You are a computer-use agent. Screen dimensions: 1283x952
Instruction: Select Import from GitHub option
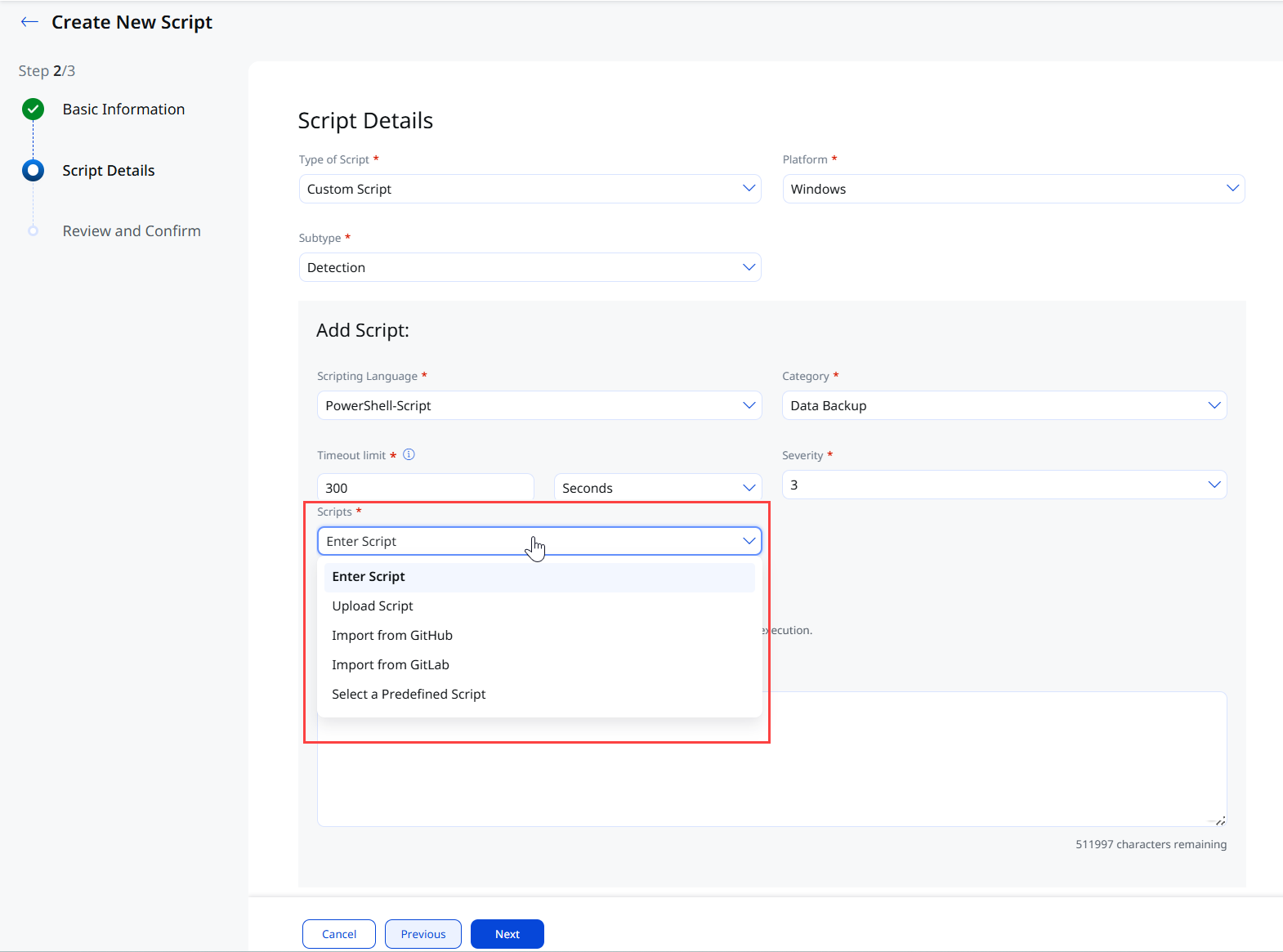[539, 636]
